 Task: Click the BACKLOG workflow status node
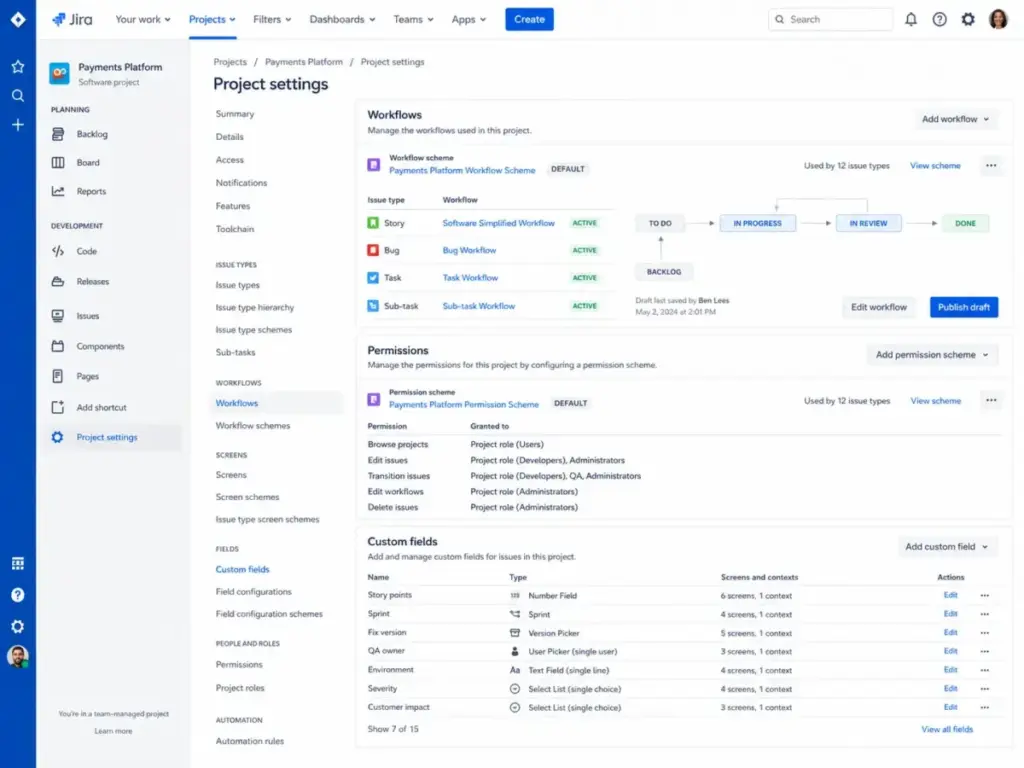click(664, 272)
